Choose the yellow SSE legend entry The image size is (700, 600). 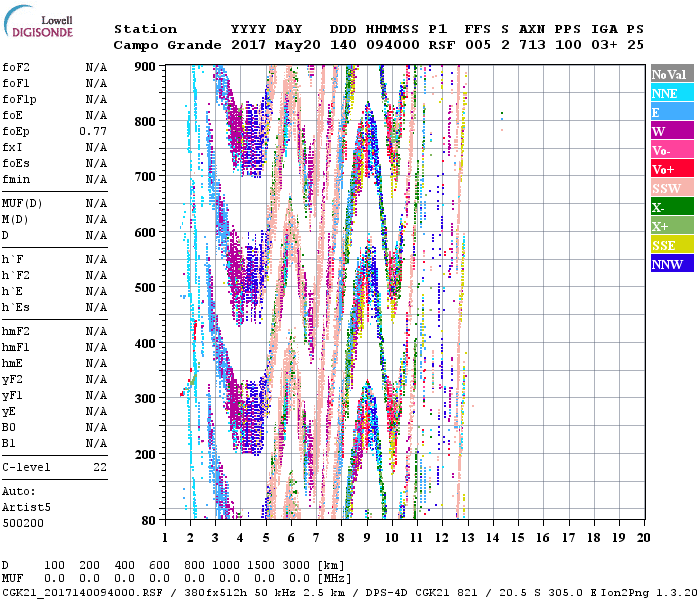pos(671,245)
